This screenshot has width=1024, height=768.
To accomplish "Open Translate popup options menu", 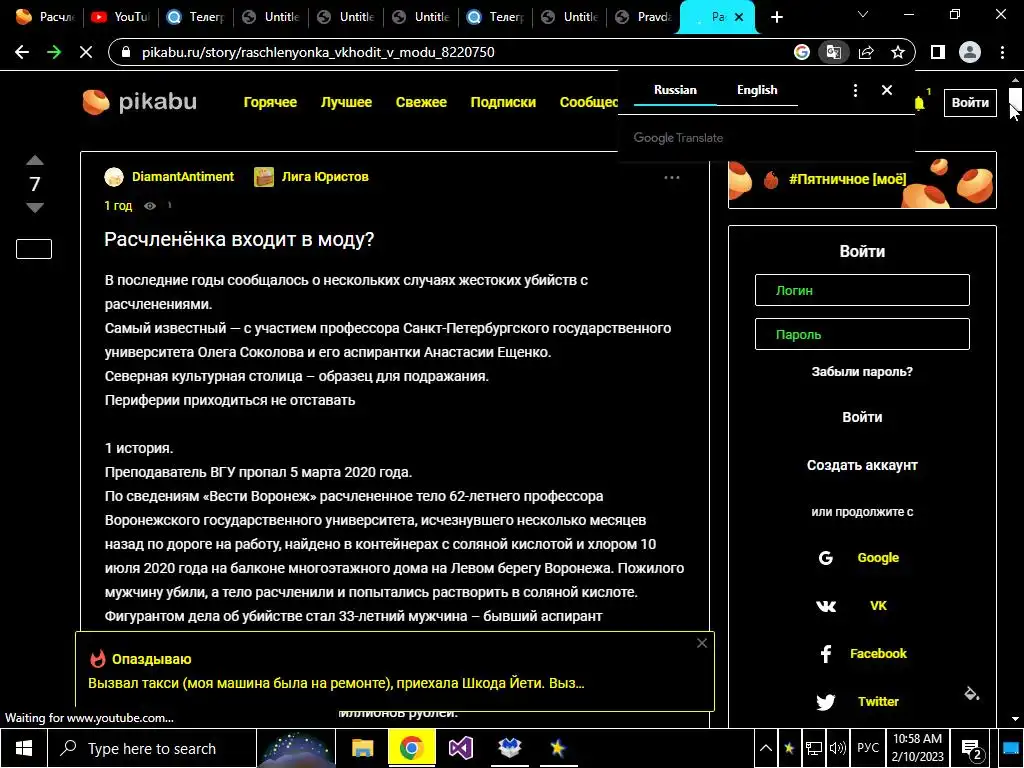I will pos(855,90).
